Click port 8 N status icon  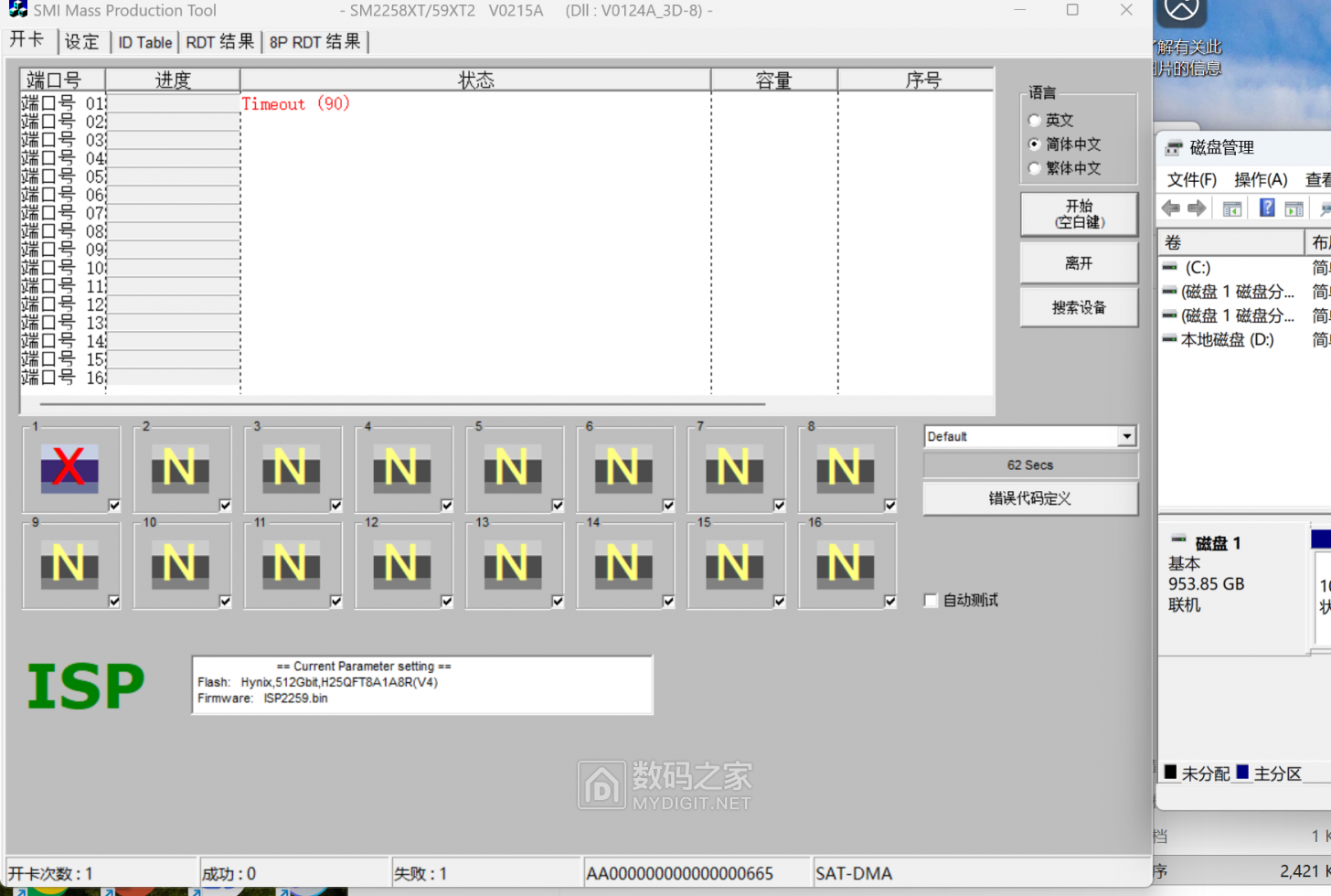click(x=846, y=467)
